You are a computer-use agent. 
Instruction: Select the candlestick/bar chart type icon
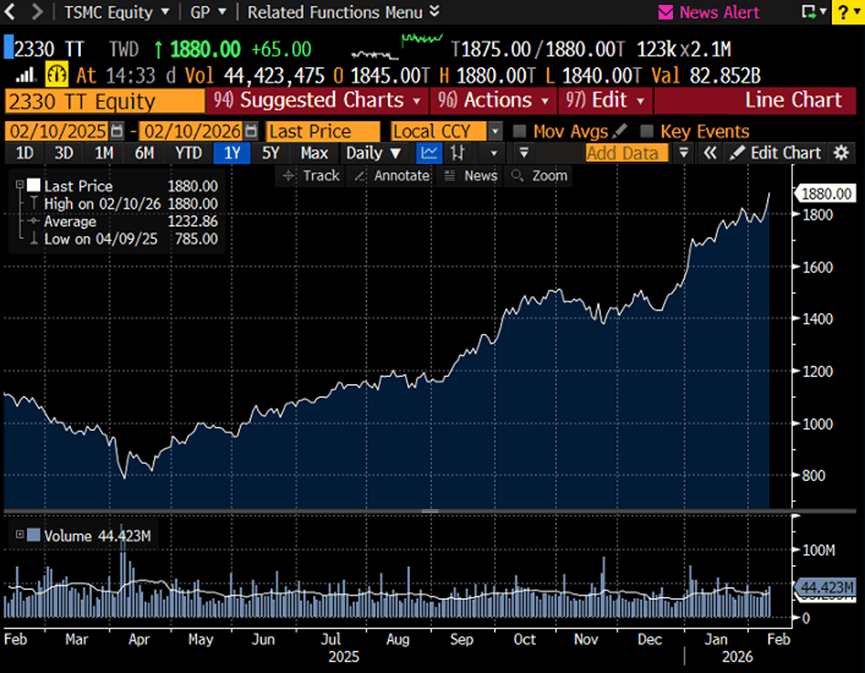tap(458, 153)
